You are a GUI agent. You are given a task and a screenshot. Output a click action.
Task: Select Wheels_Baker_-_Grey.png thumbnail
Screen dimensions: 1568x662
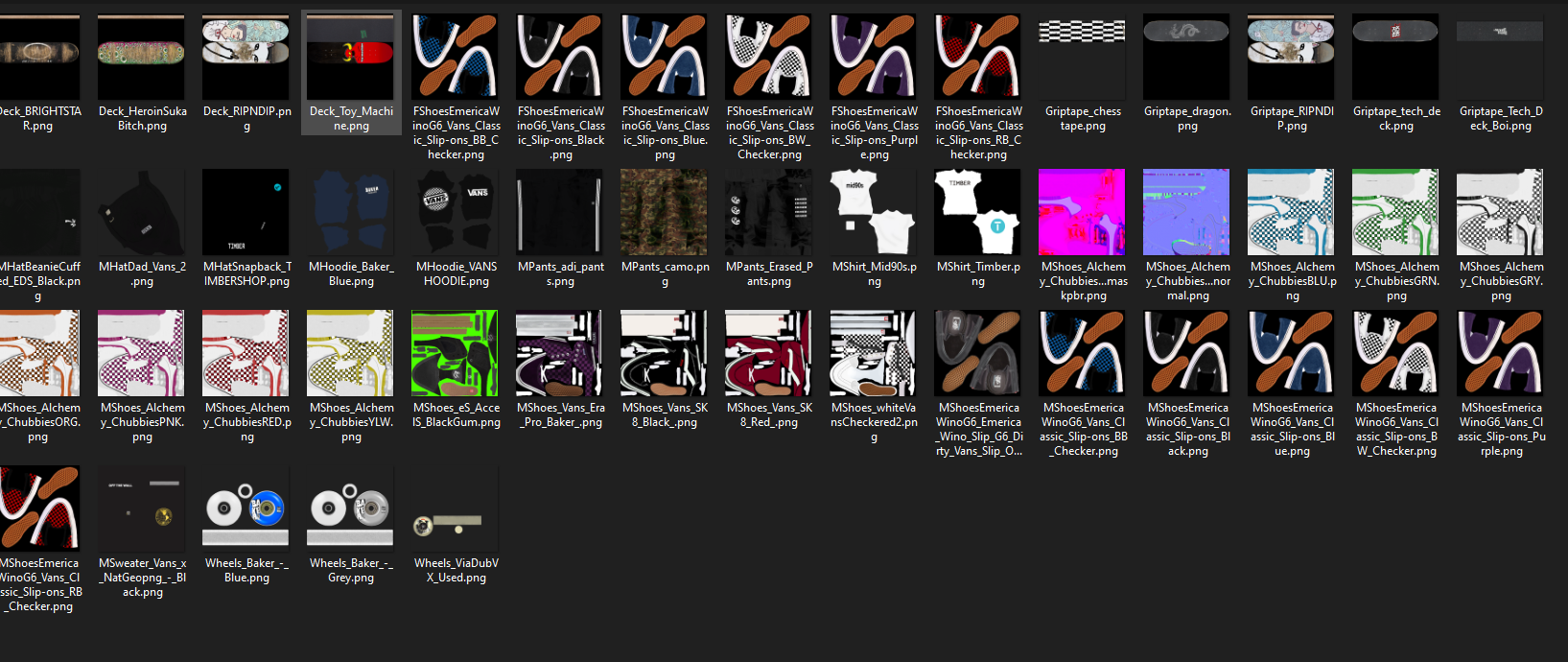(x=351, y=509)
